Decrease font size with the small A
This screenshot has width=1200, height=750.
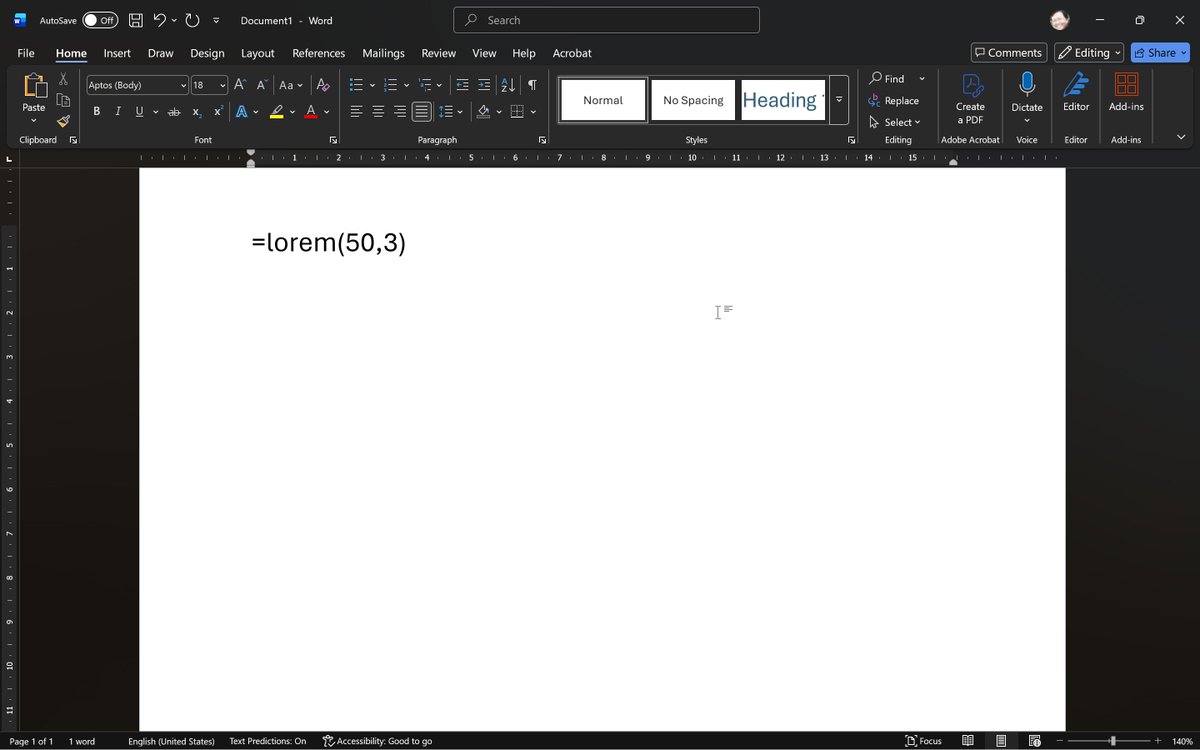(x=262, y=85)
